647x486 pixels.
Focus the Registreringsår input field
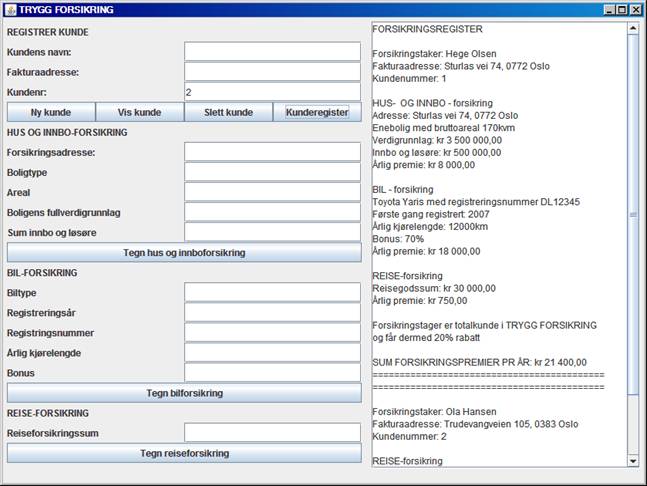coord(272,313)
